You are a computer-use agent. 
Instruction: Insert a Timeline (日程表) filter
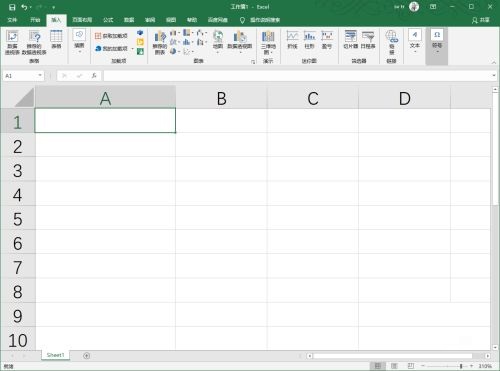368,39
